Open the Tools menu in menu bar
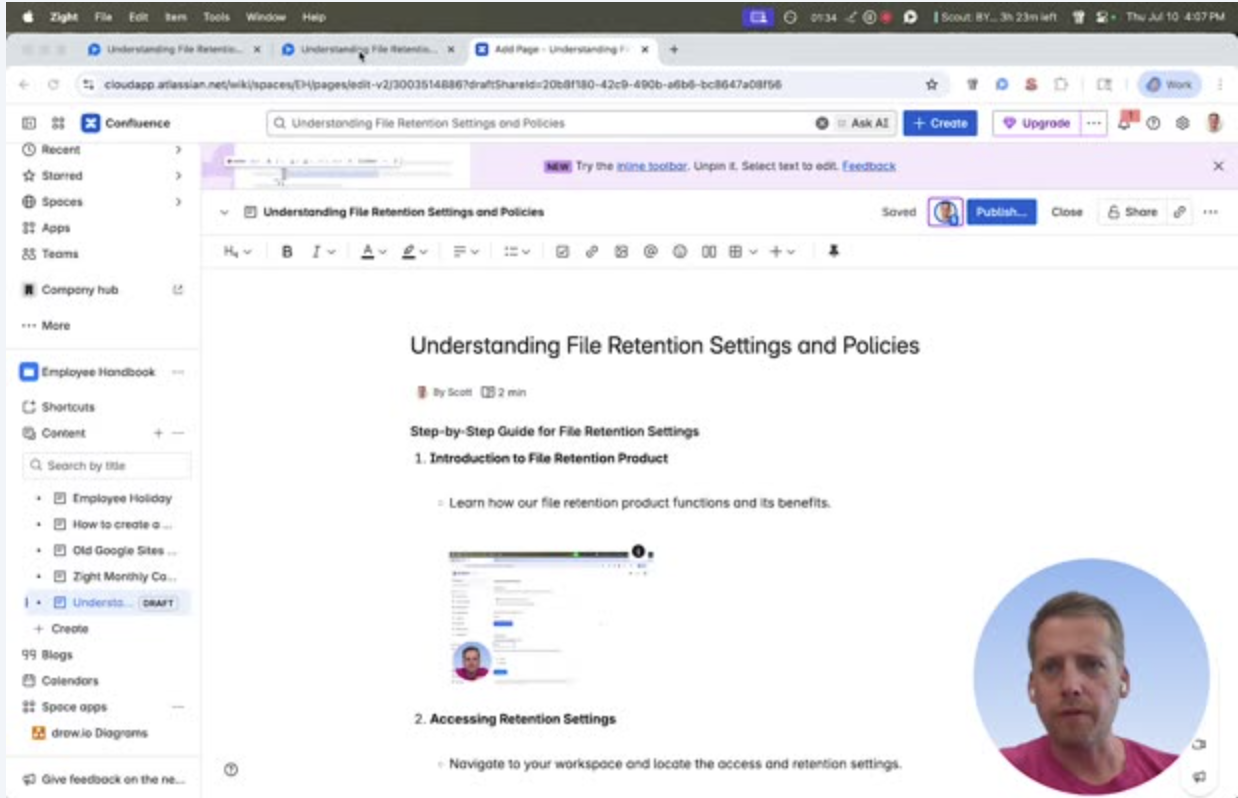This screenshot has width=1238, height=798. click(216, 17)
